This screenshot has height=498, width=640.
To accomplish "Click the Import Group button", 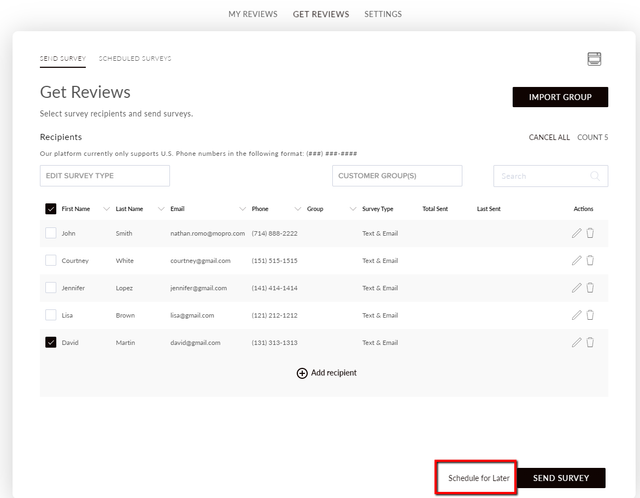I will (560, 97).
